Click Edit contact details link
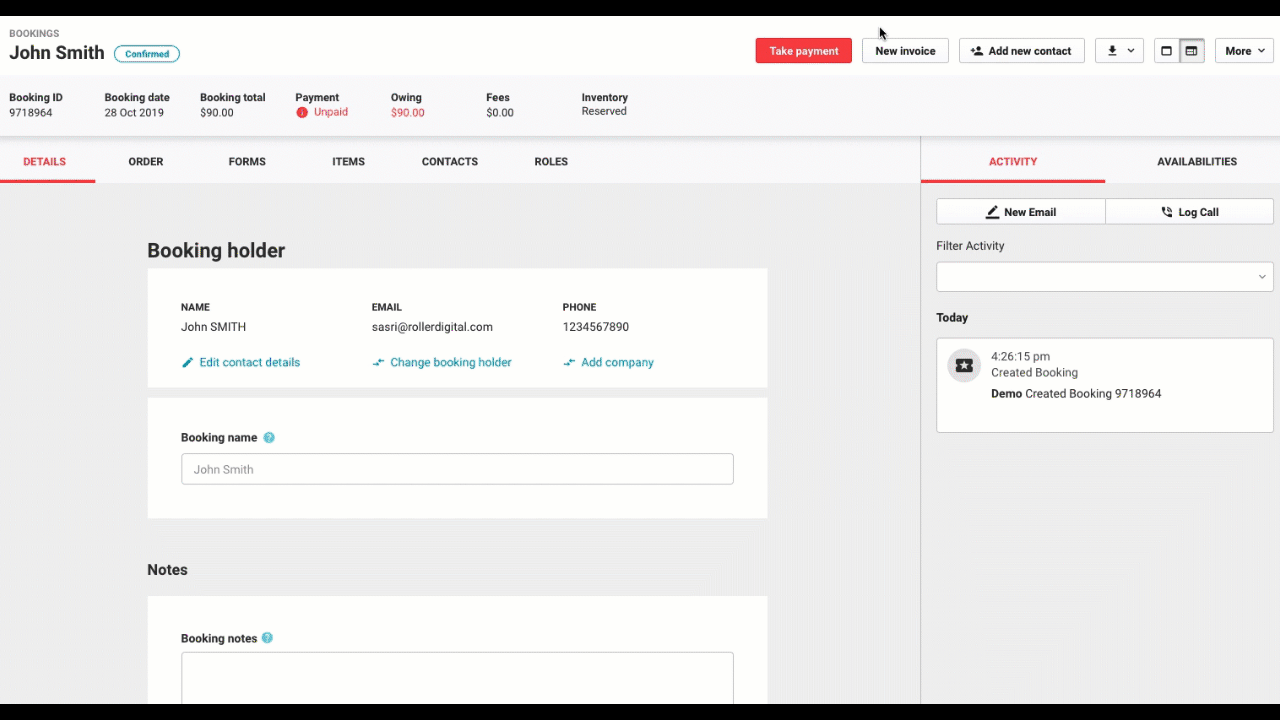 point(241,362)
